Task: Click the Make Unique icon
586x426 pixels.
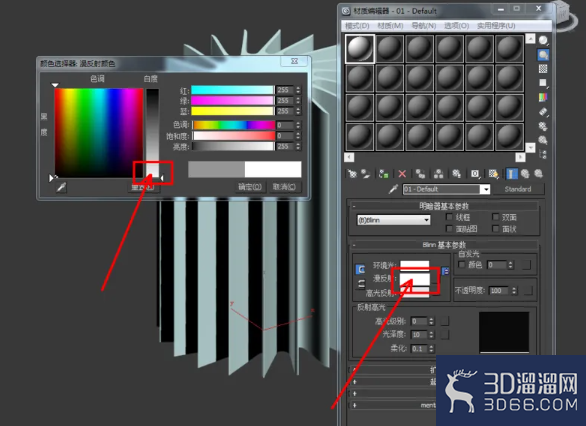Action: (x=439, y=174)
